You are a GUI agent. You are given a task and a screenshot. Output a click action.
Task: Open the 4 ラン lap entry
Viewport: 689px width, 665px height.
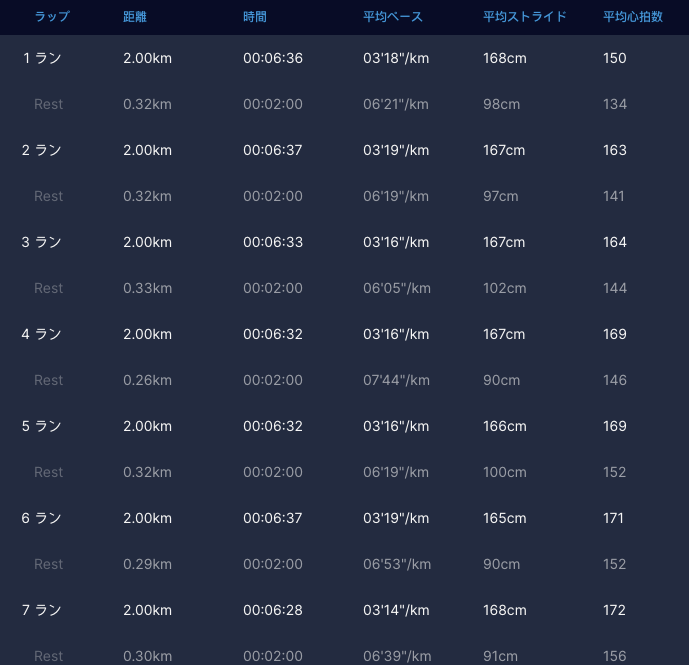(x=42, y=334)
